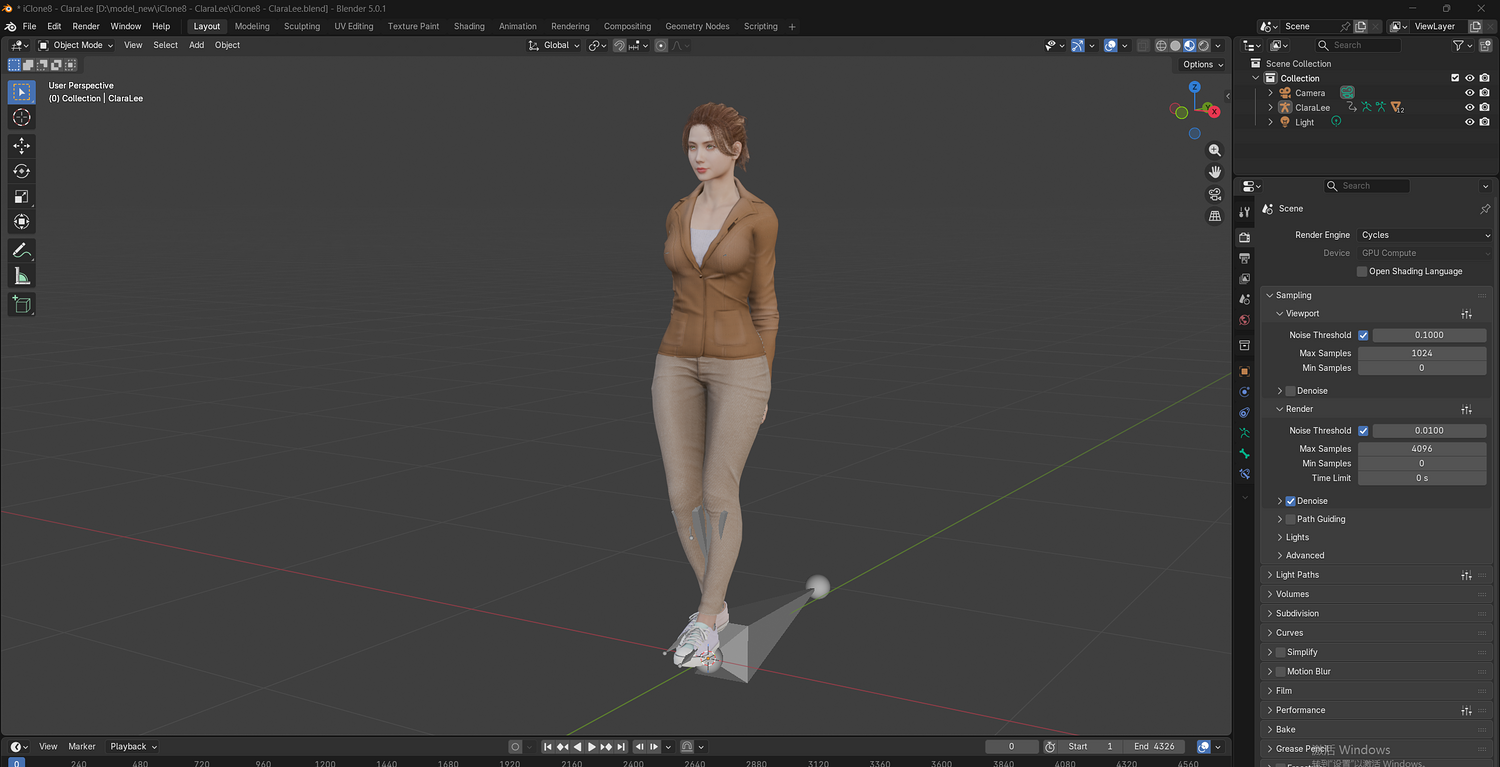Open the Tool properties tab

1244,212
